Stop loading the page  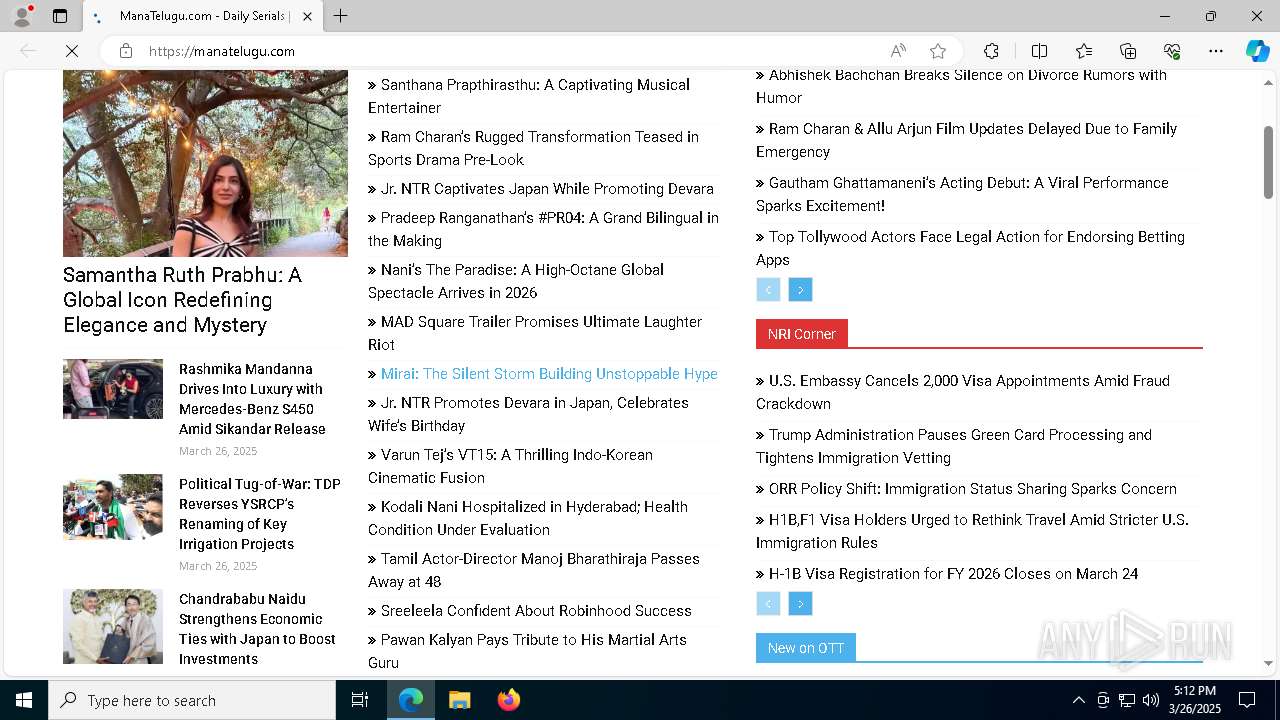coord(72,51)
